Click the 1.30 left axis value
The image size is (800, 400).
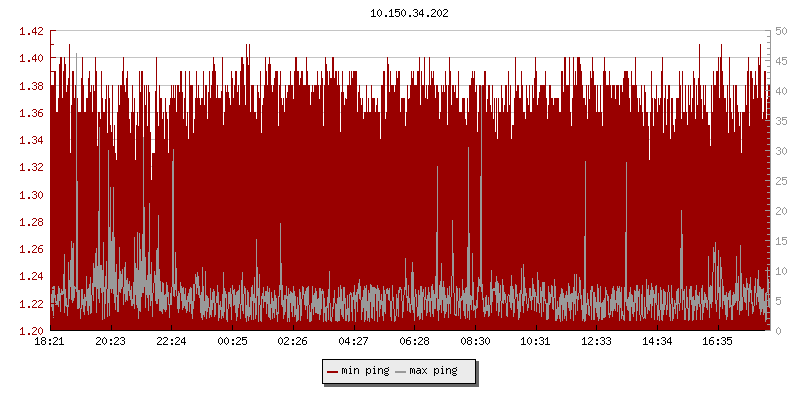pyautogui.click(x=32, y=195)
